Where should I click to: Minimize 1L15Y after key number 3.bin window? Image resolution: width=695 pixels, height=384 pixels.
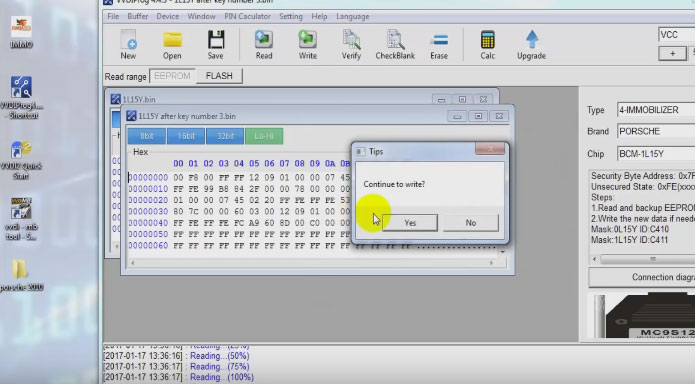457,116
